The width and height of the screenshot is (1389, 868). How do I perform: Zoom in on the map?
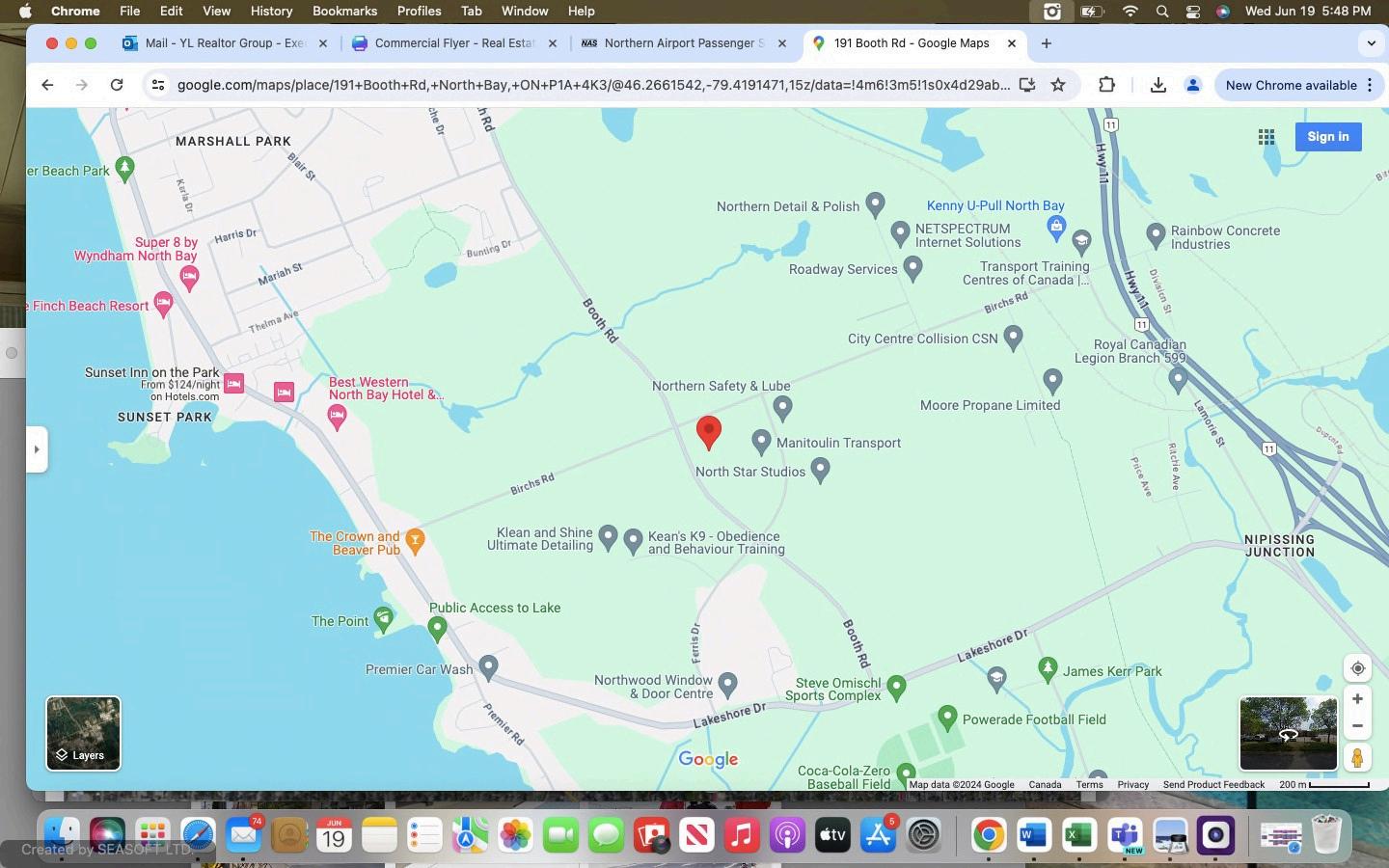pos(1357,699)
